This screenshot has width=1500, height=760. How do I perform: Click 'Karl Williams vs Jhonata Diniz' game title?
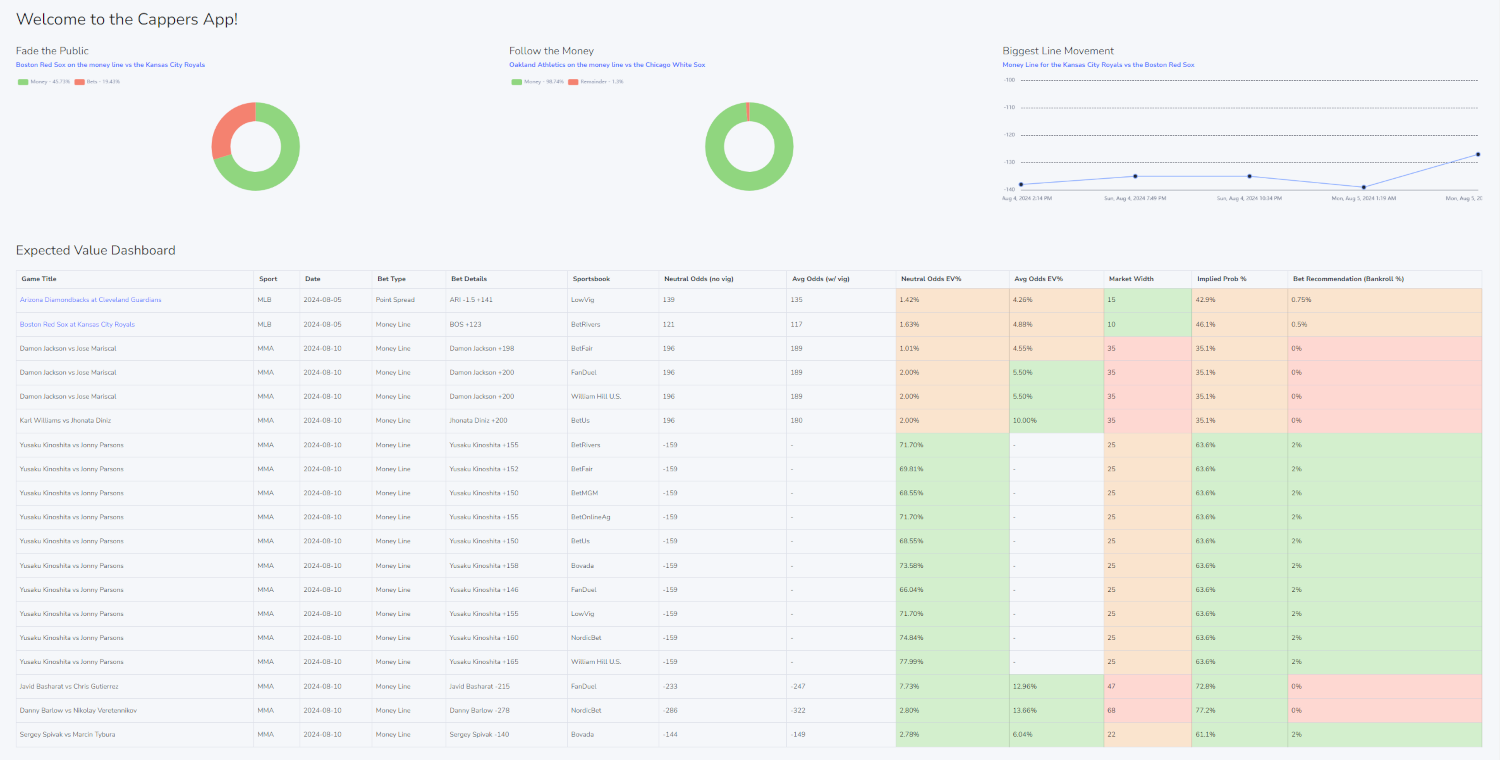tap(67, 421)
